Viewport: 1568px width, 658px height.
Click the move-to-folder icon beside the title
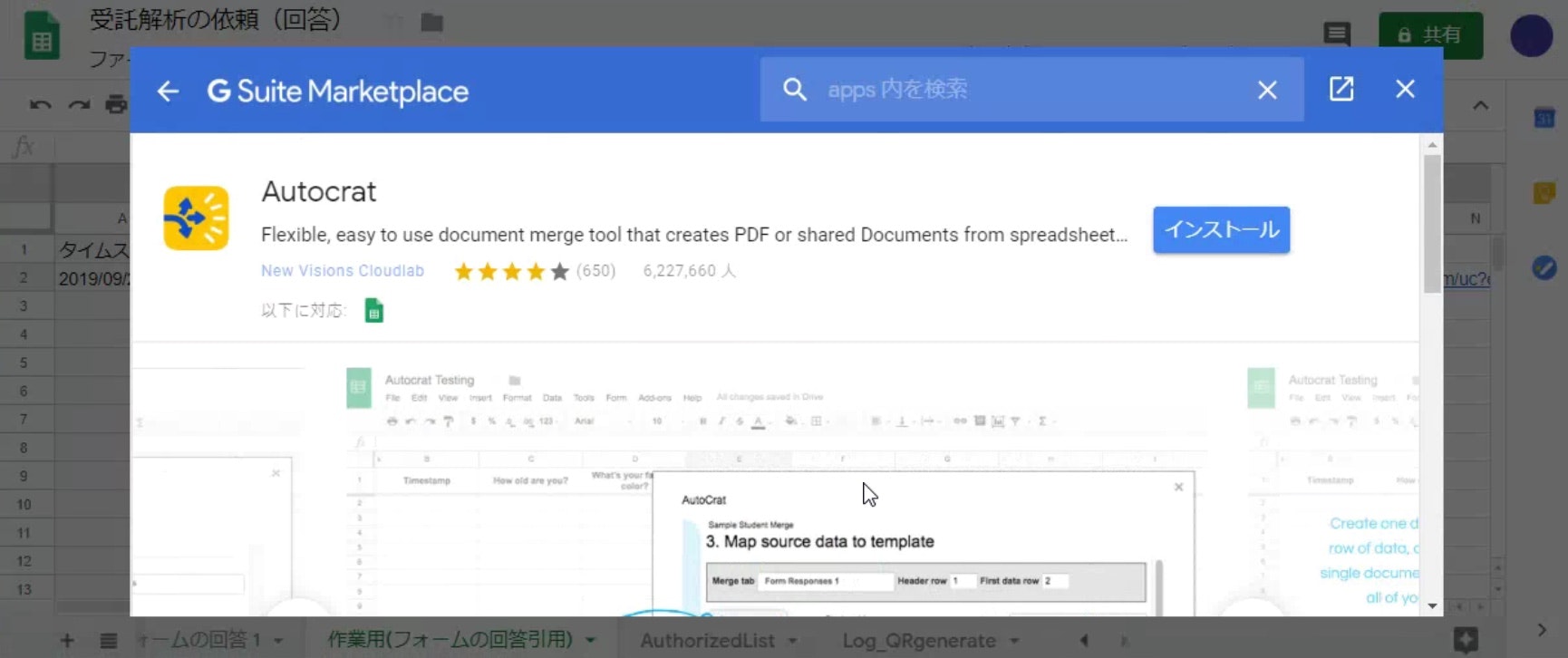[x=432, y=22]
